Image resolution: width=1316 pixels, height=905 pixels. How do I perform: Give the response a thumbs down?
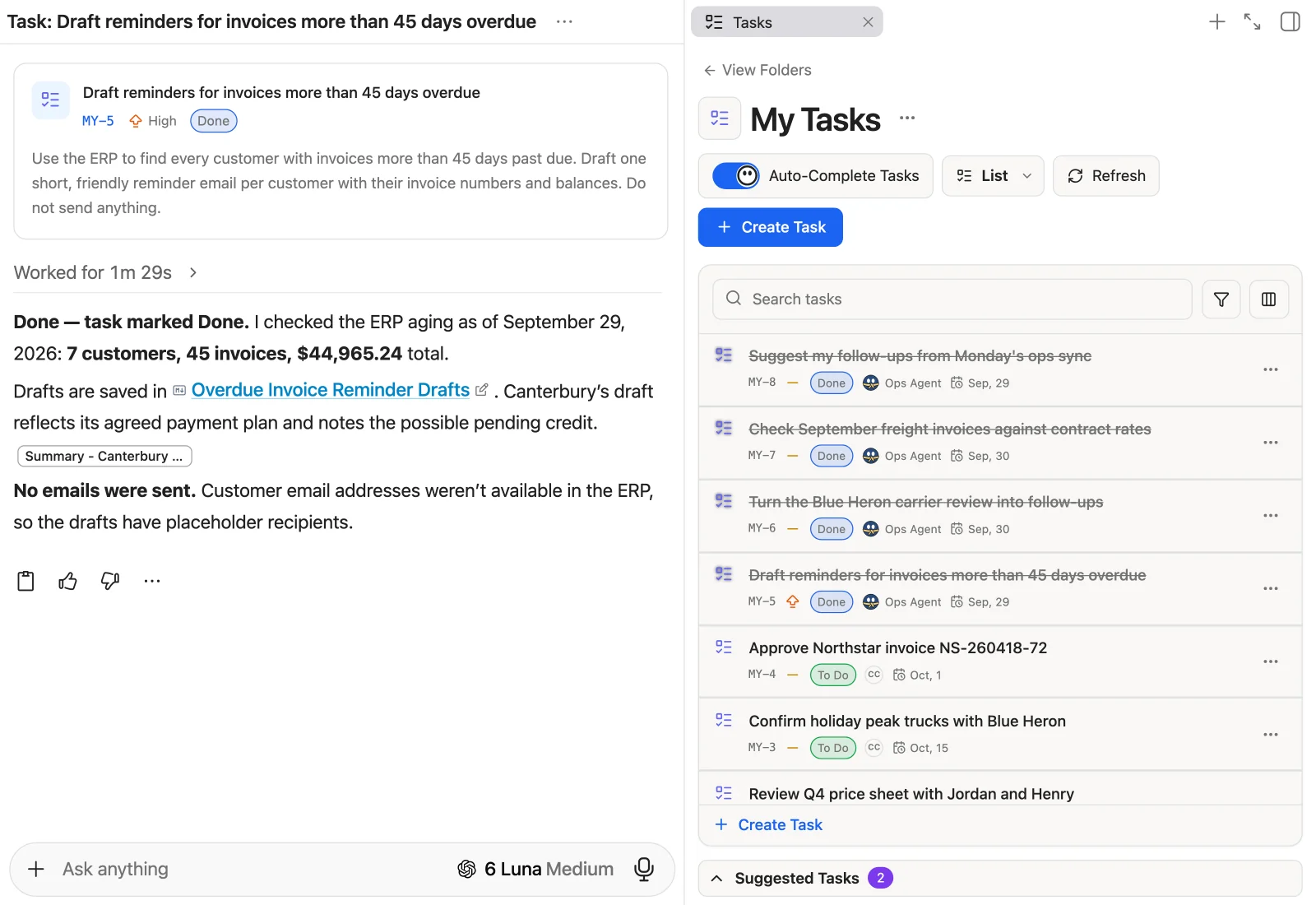coord(109,581)
